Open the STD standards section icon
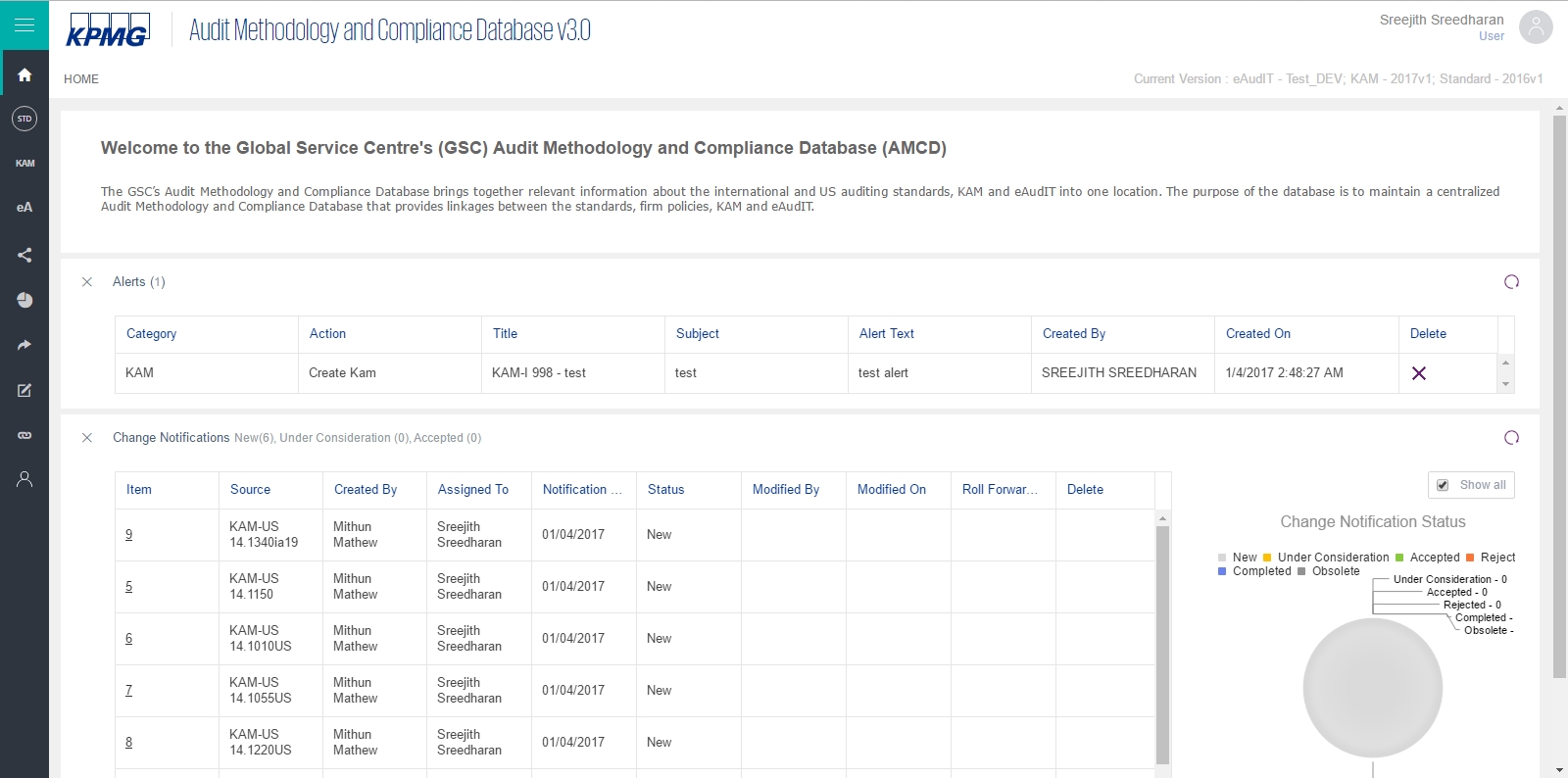This screenshot has width=1568, height=778. tap(24, 119)
